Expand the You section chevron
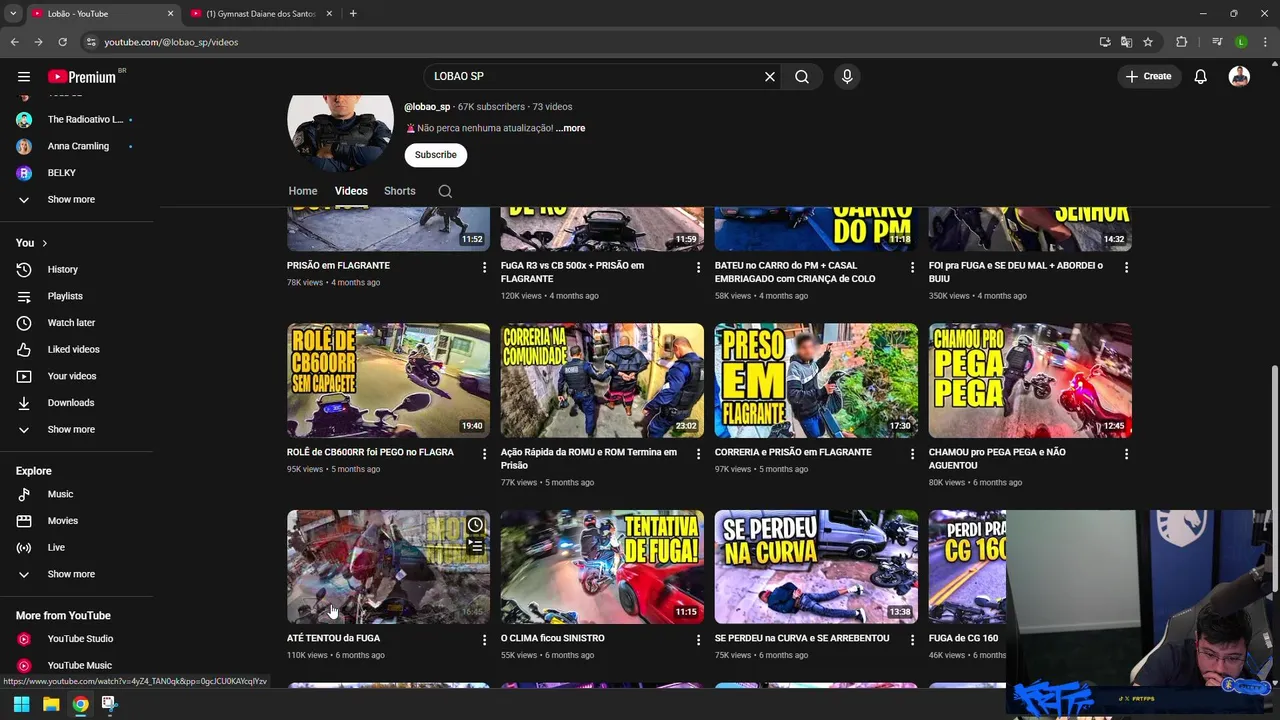Screen dimensions: 1280x720 44,243
